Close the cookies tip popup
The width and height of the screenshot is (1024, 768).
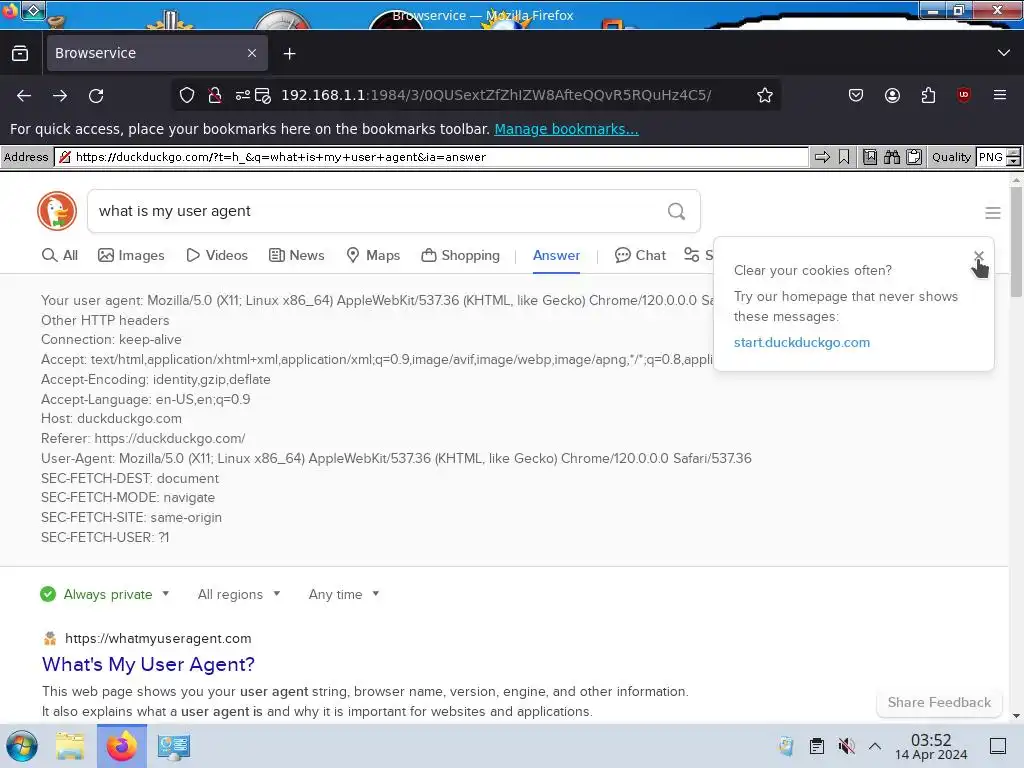pos(978,255)
